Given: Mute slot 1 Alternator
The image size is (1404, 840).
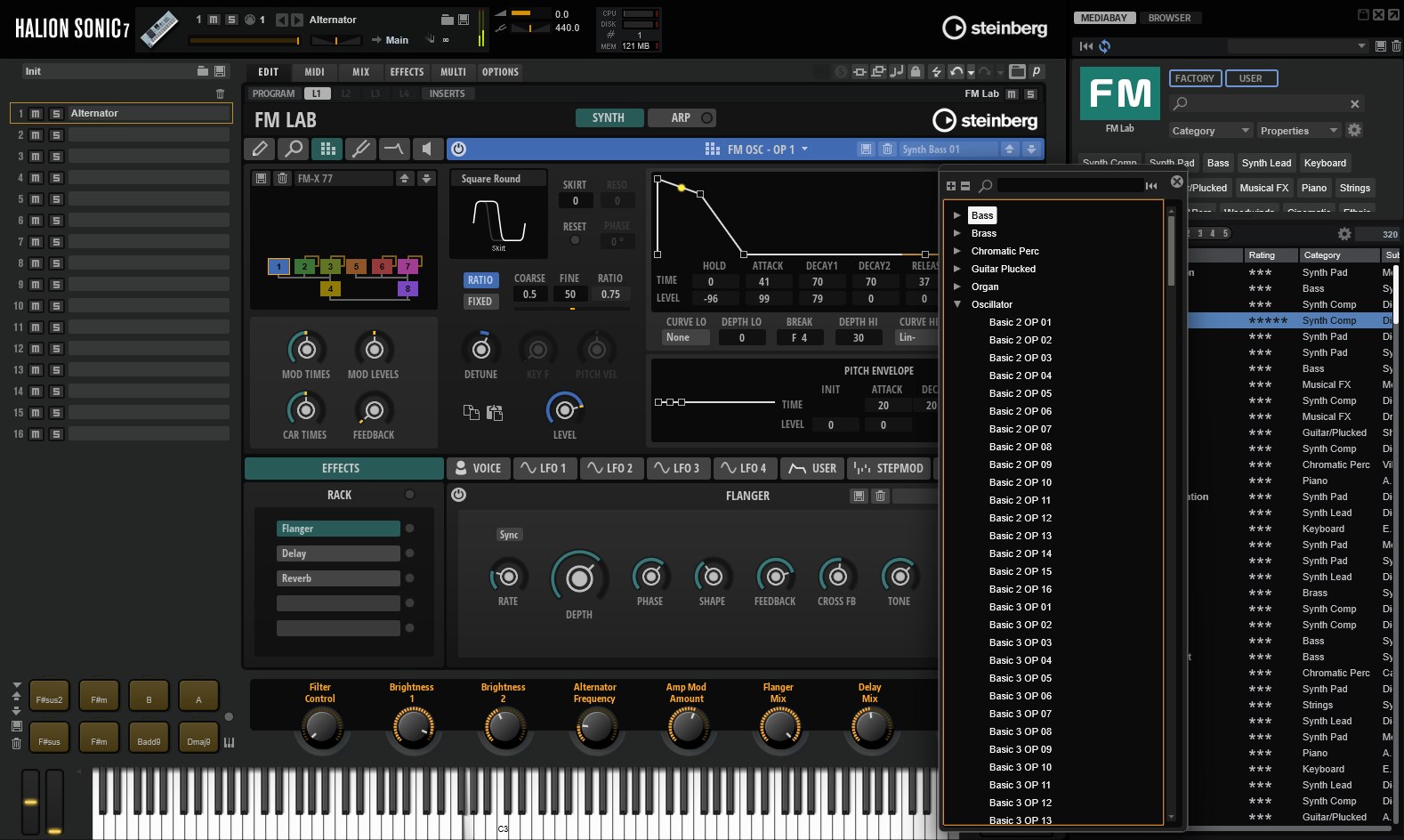Looking at the screenshot, I should (36, 114).
